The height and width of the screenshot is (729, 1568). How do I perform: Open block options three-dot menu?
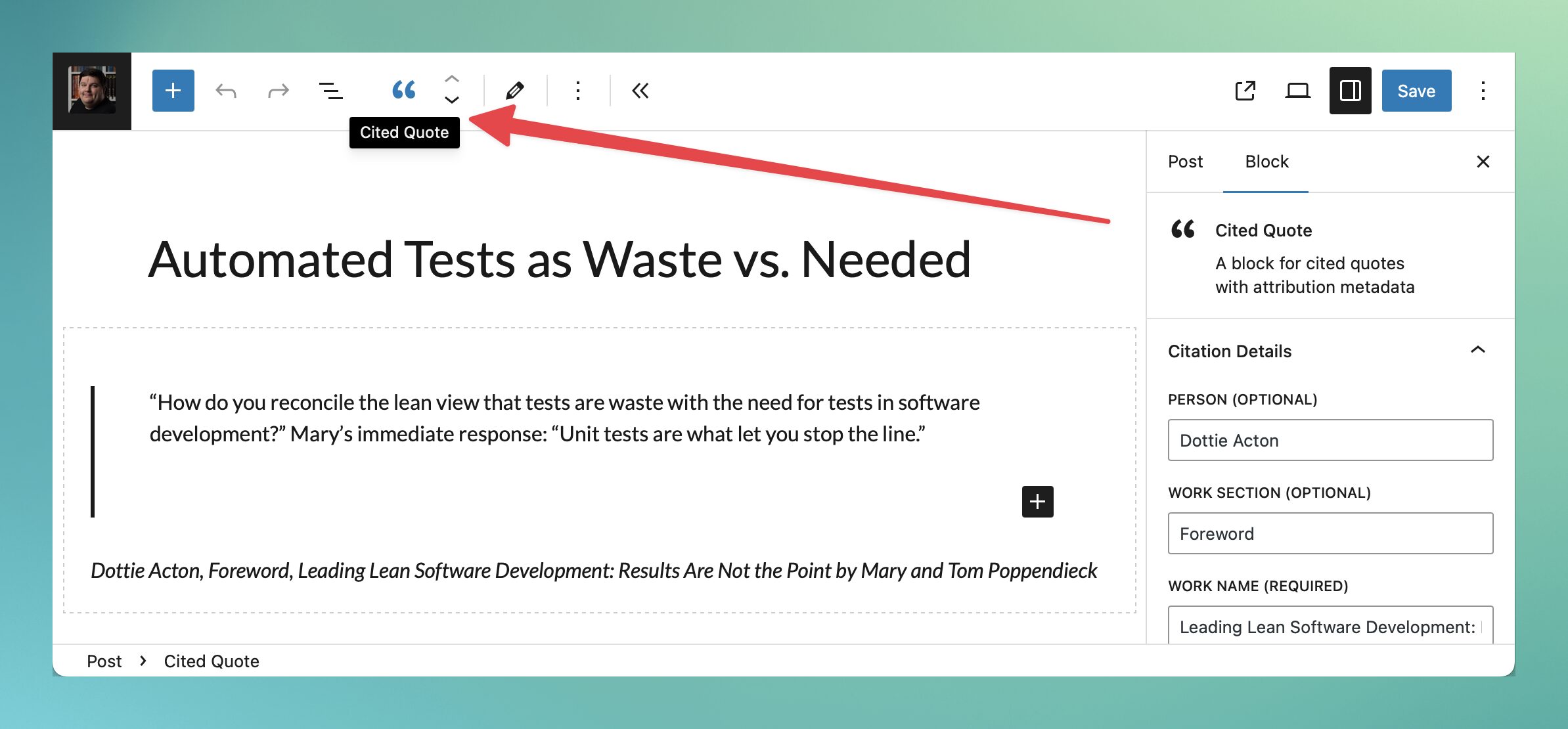click(x=578, y=91)
